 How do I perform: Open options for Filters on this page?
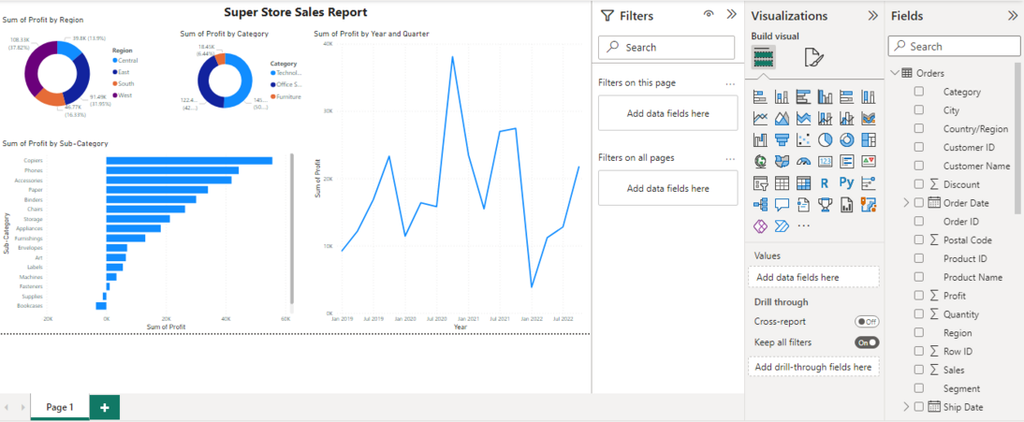click(729, 83)
